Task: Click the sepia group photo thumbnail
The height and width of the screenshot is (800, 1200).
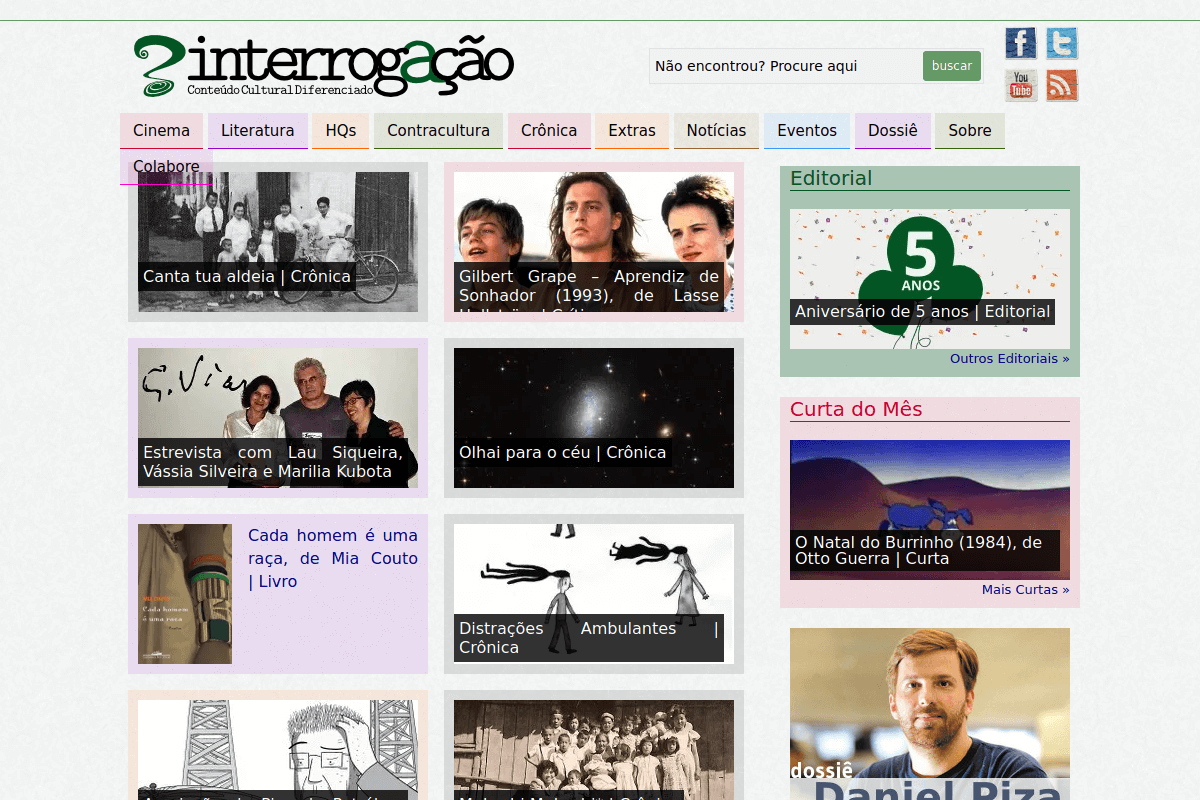Action: click(594, 750)
